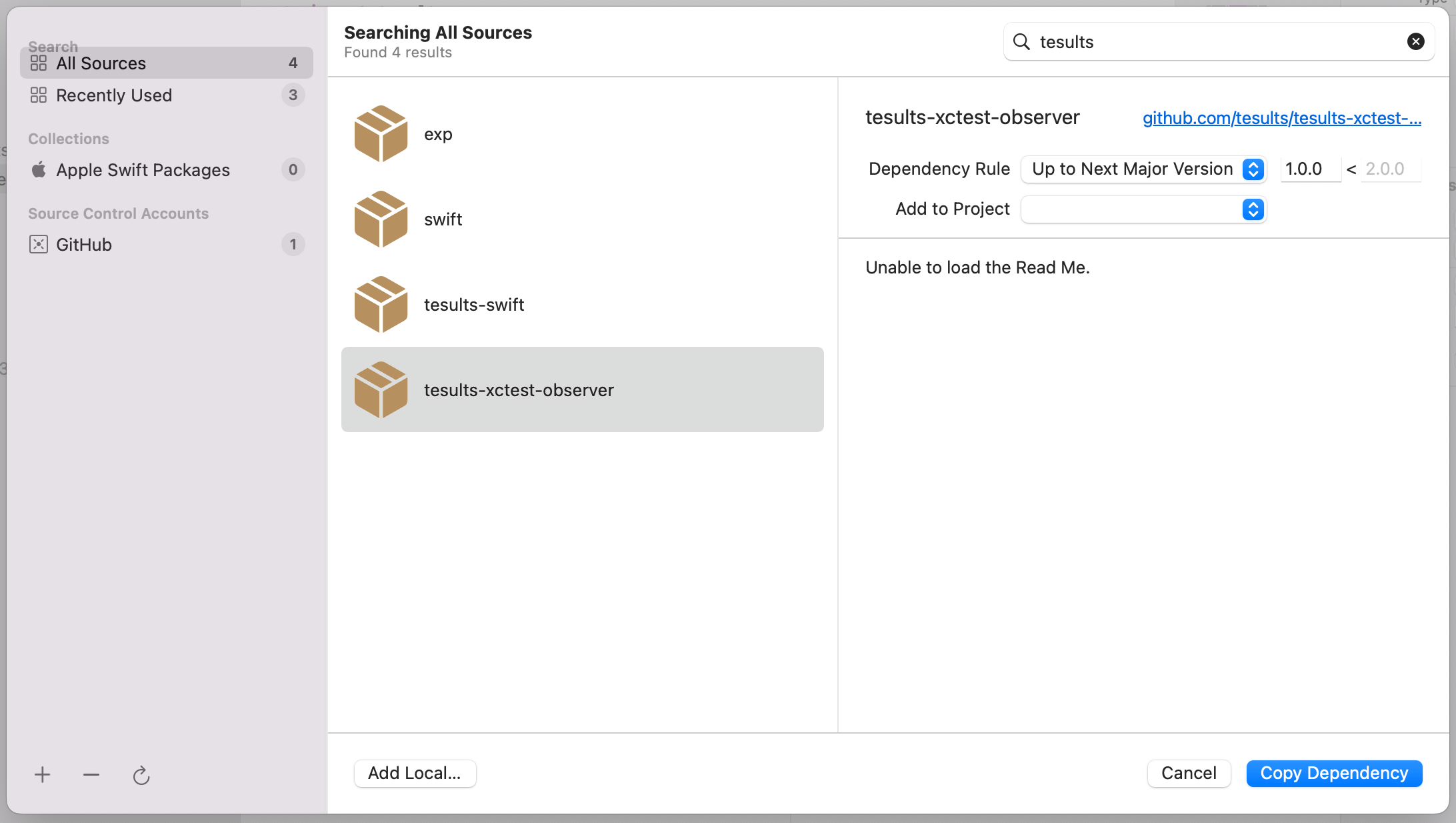
Task: Click the 2.0.0 maximum version field
Action: [x=1391, y=169]
